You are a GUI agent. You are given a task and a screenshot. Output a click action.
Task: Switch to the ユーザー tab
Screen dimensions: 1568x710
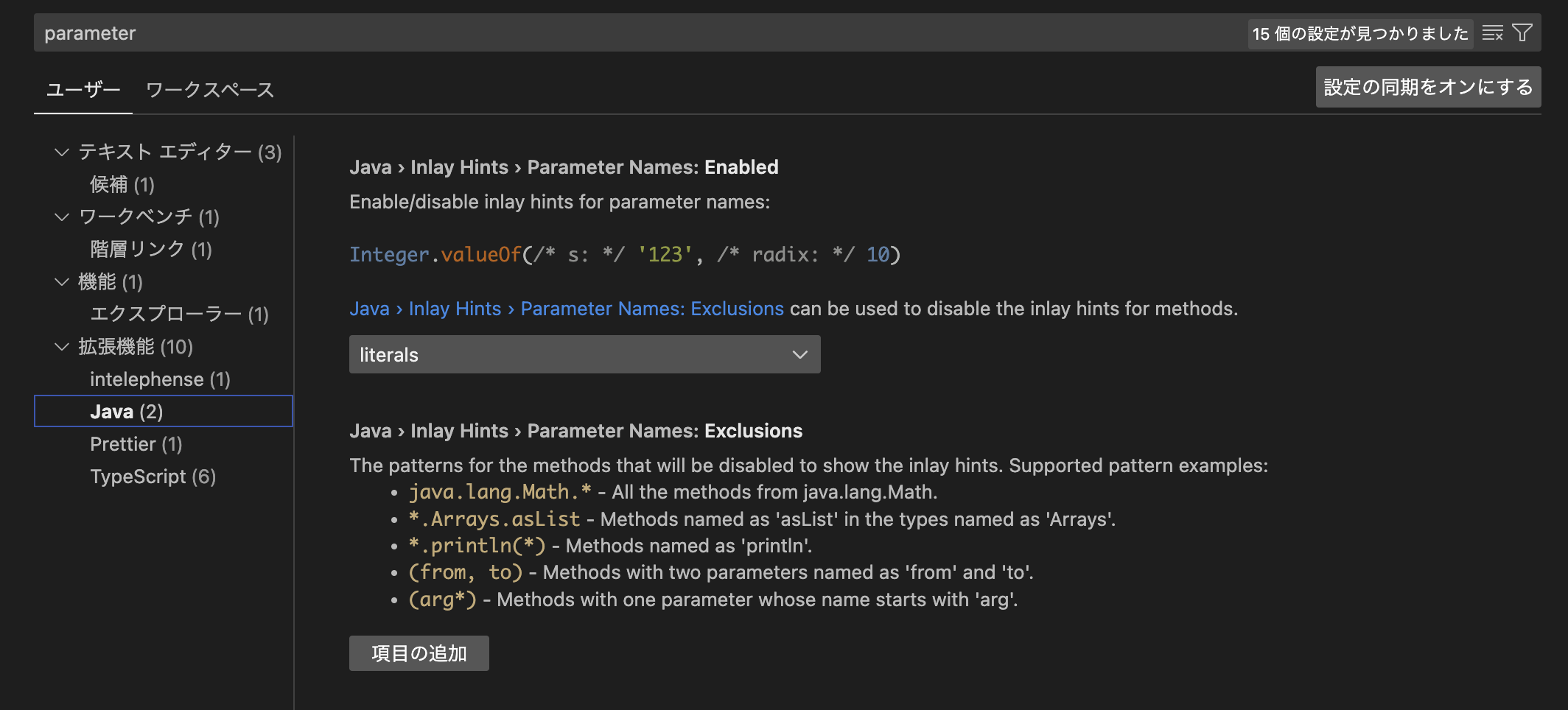[x=83, y=88]
